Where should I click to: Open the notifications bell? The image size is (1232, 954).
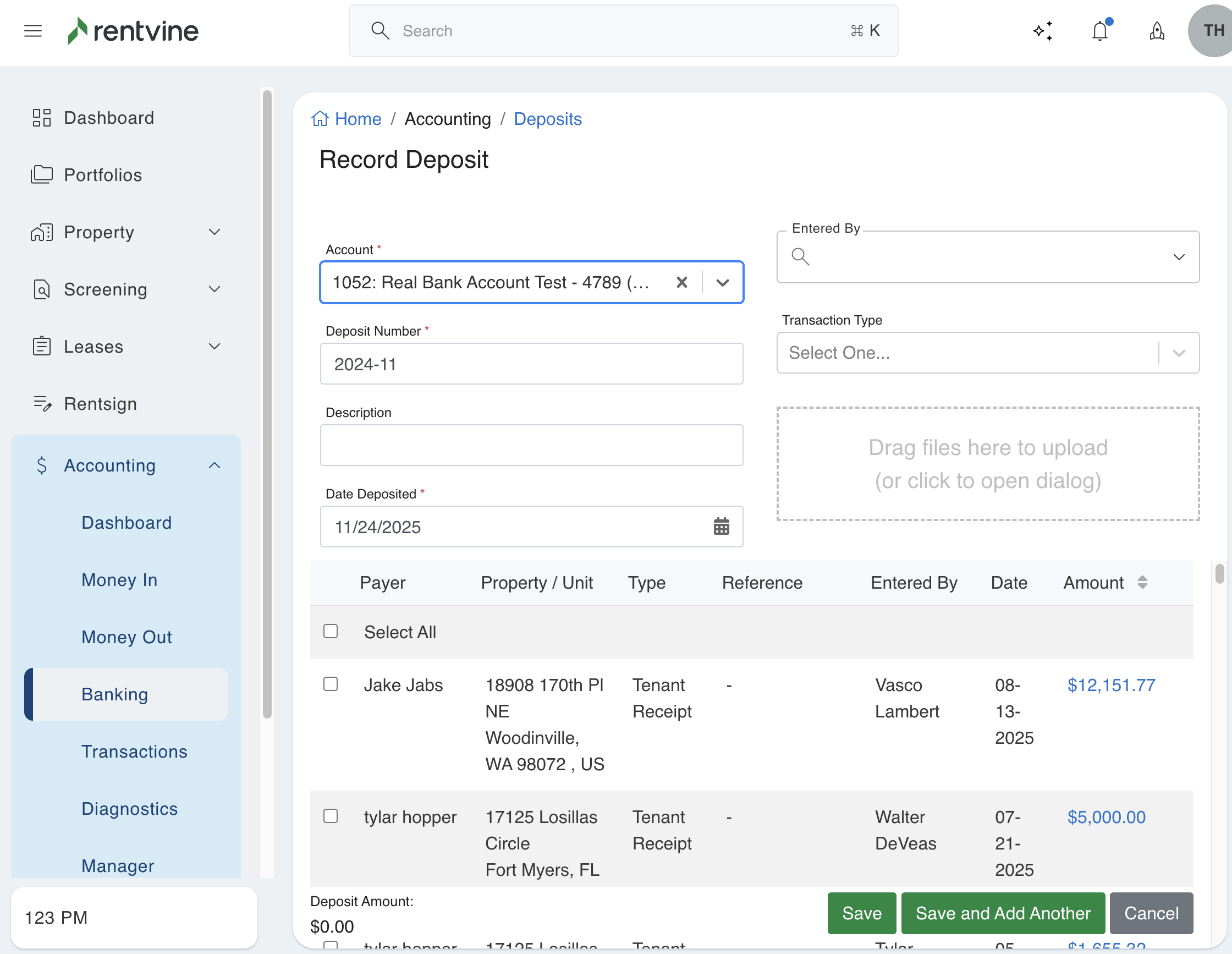tap(1099, 30)
